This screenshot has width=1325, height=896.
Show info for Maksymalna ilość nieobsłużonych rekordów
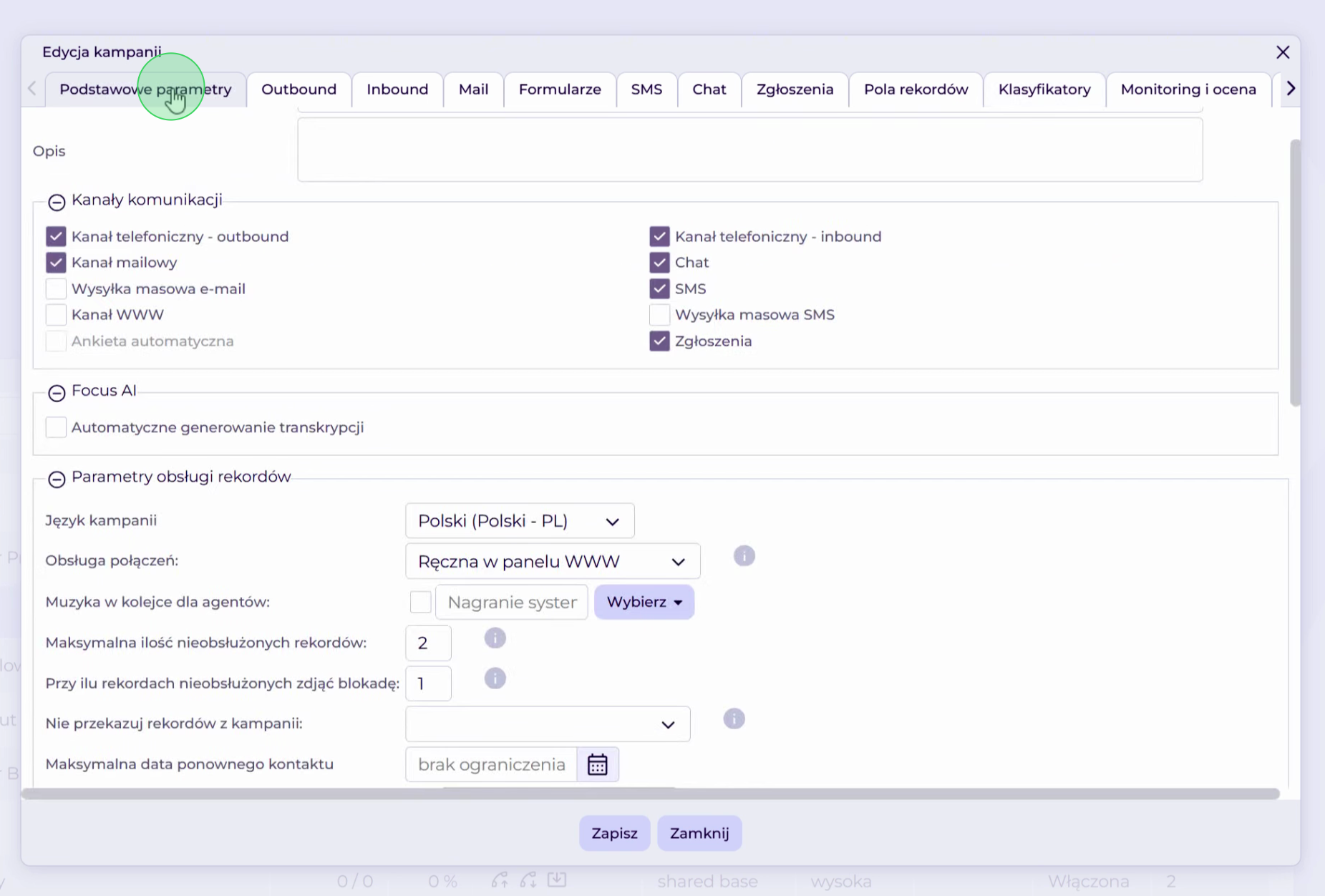pyautogui.click(x=495, y=638)
